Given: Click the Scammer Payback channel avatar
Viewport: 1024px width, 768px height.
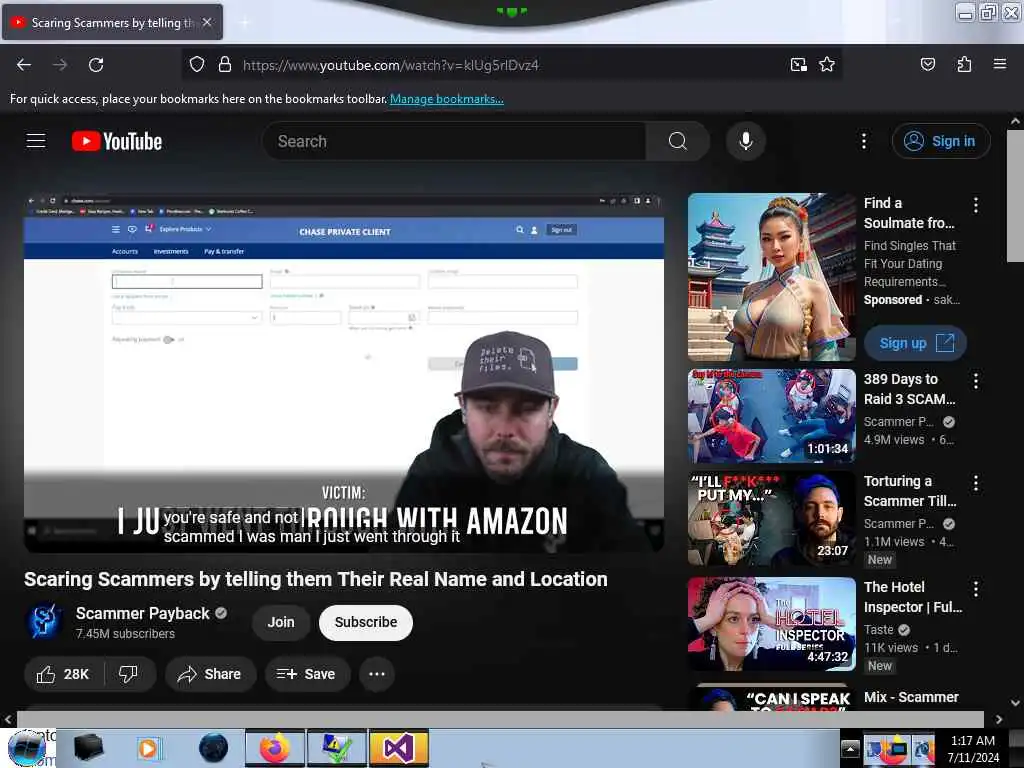Looking at the screenshot, I should [x=44, y=621].
